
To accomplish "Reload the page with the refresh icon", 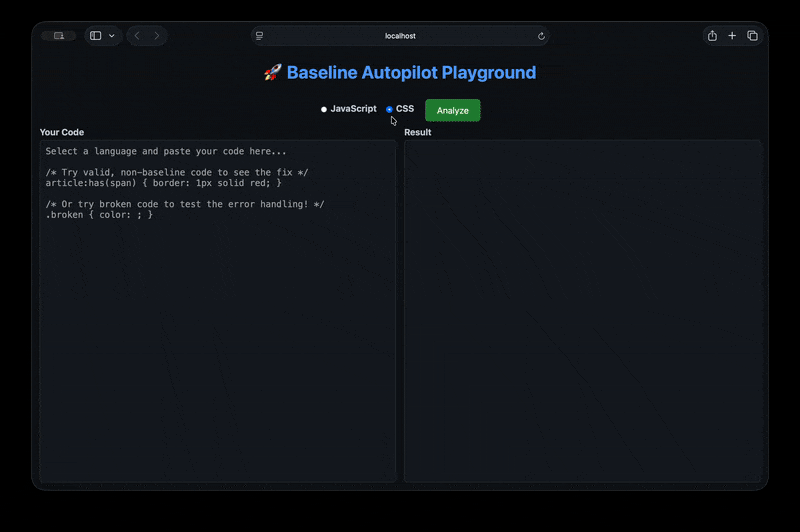I will 541,36.
